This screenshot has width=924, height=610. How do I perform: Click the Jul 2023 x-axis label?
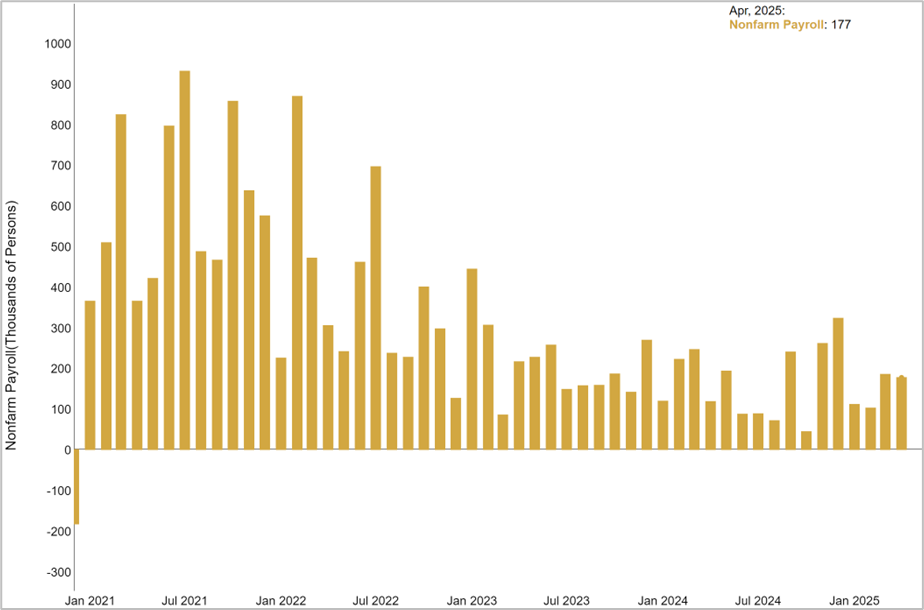click(567, 601)
